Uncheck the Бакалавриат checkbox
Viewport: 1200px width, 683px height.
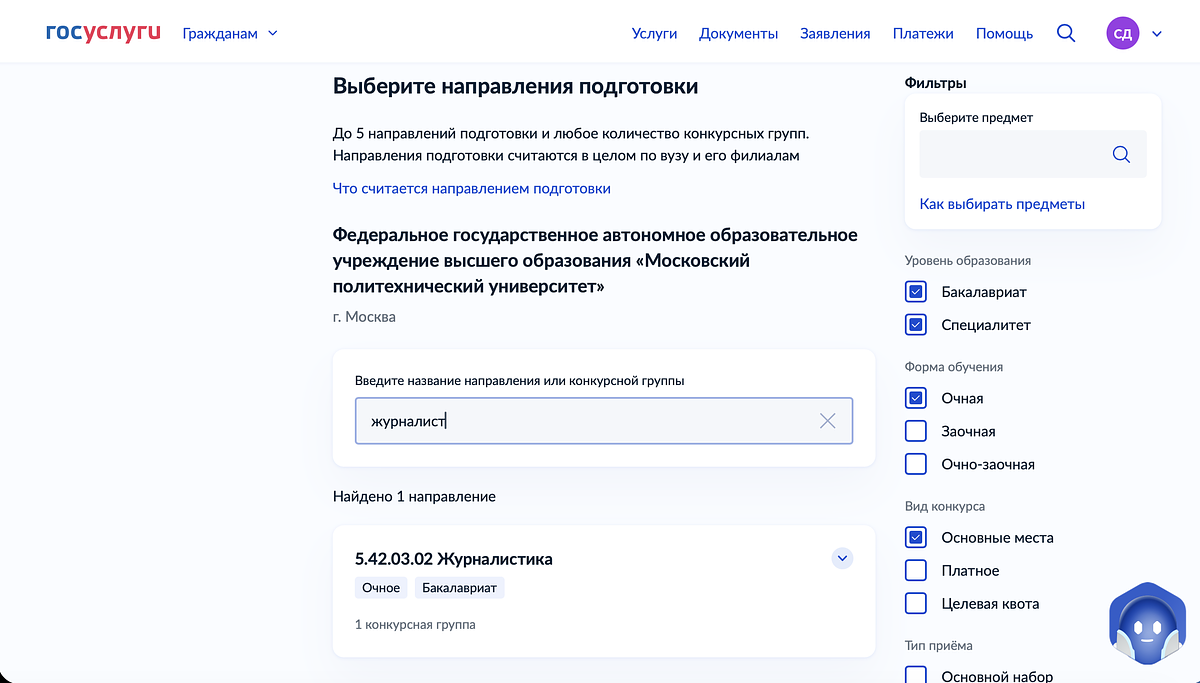click(x=916, y=292)
